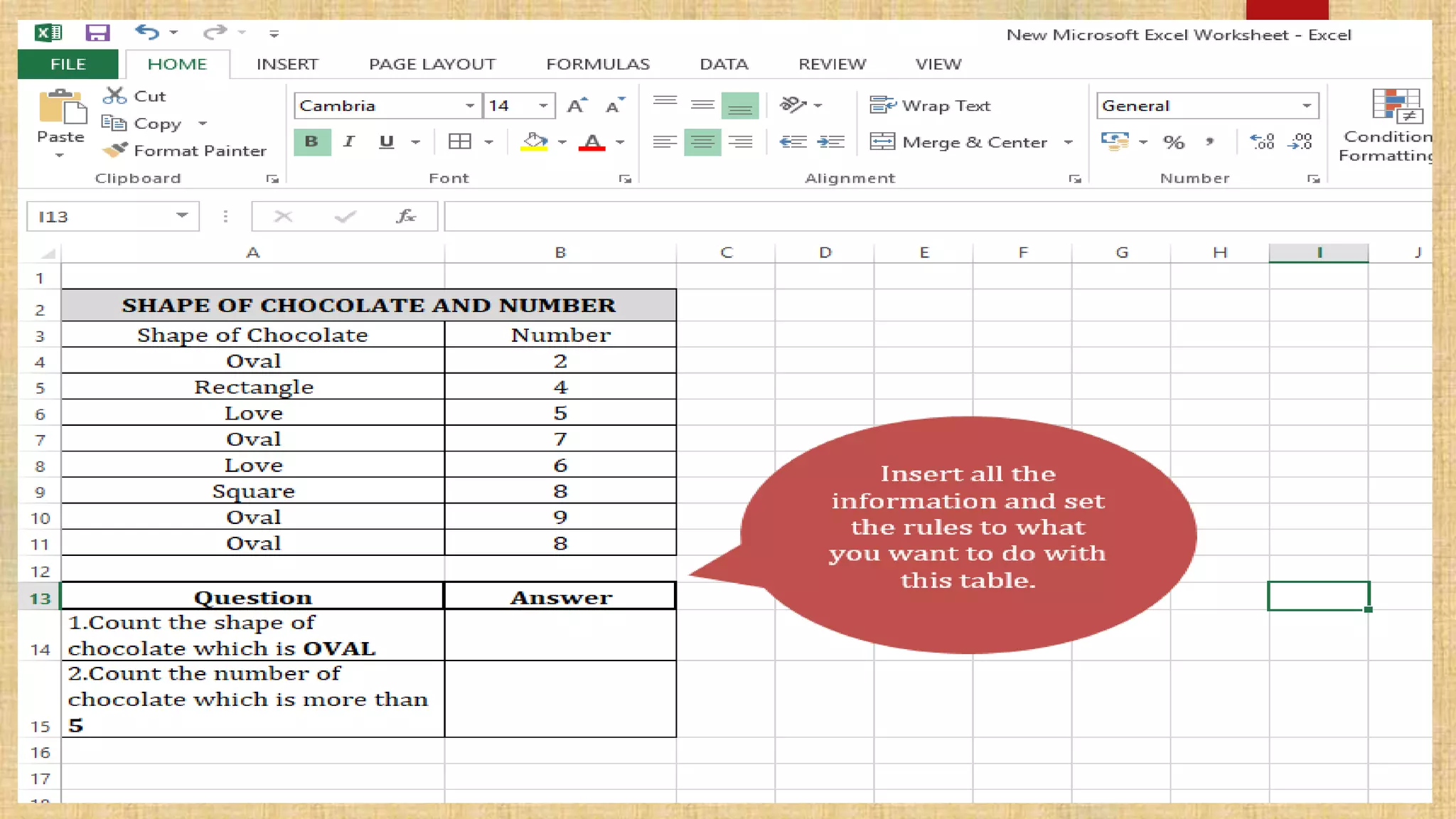Open the FILE tab
This screenshot has height=819, width=1456.
pyautogui.click(x=68, y=64)
